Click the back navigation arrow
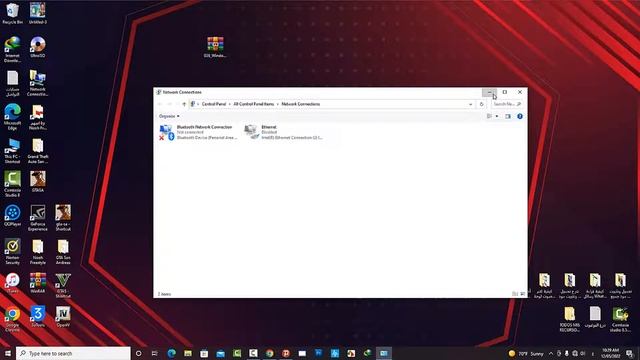Screen dimensions: 640x360 [160, 104]
